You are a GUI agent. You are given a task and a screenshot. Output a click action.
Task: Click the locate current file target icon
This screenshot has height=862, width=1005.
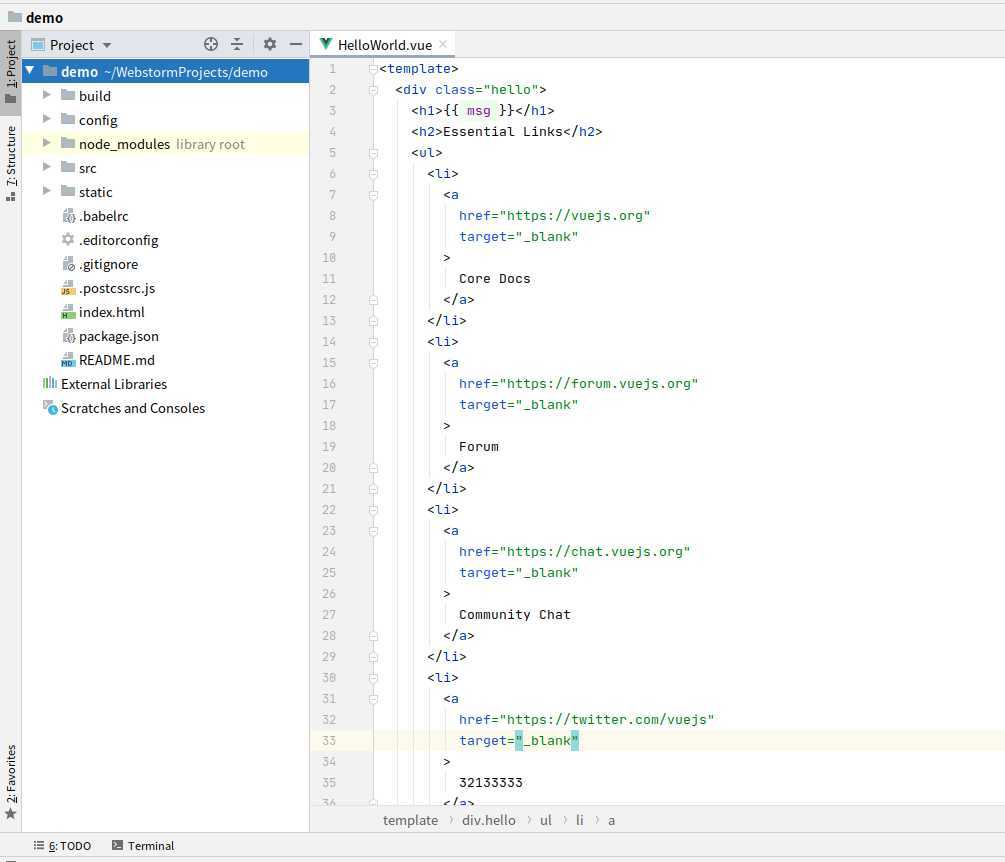tap(211, 44)
